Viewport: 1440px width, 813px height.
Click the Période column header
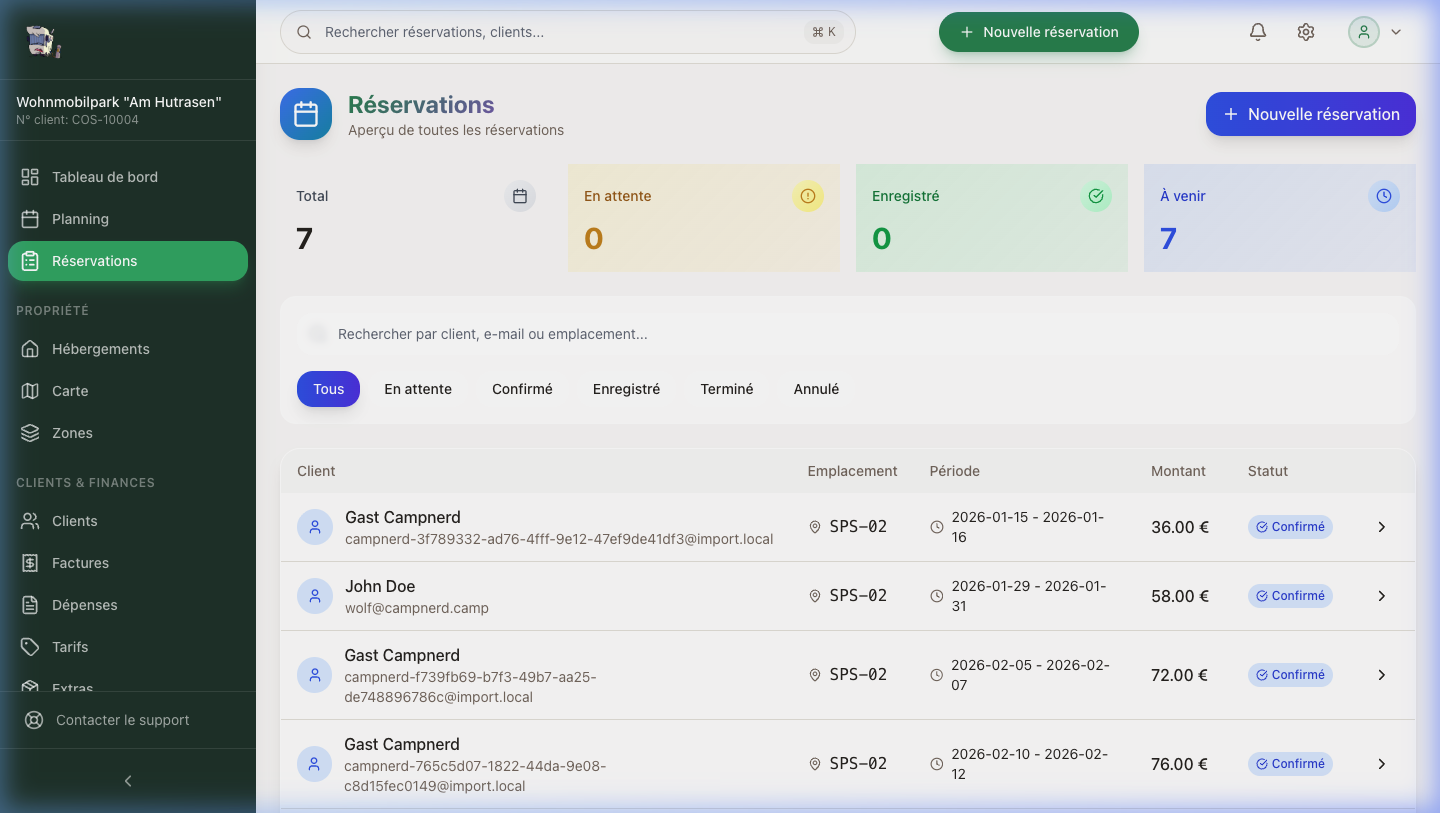pyautogui.click(x=955, y=471)
